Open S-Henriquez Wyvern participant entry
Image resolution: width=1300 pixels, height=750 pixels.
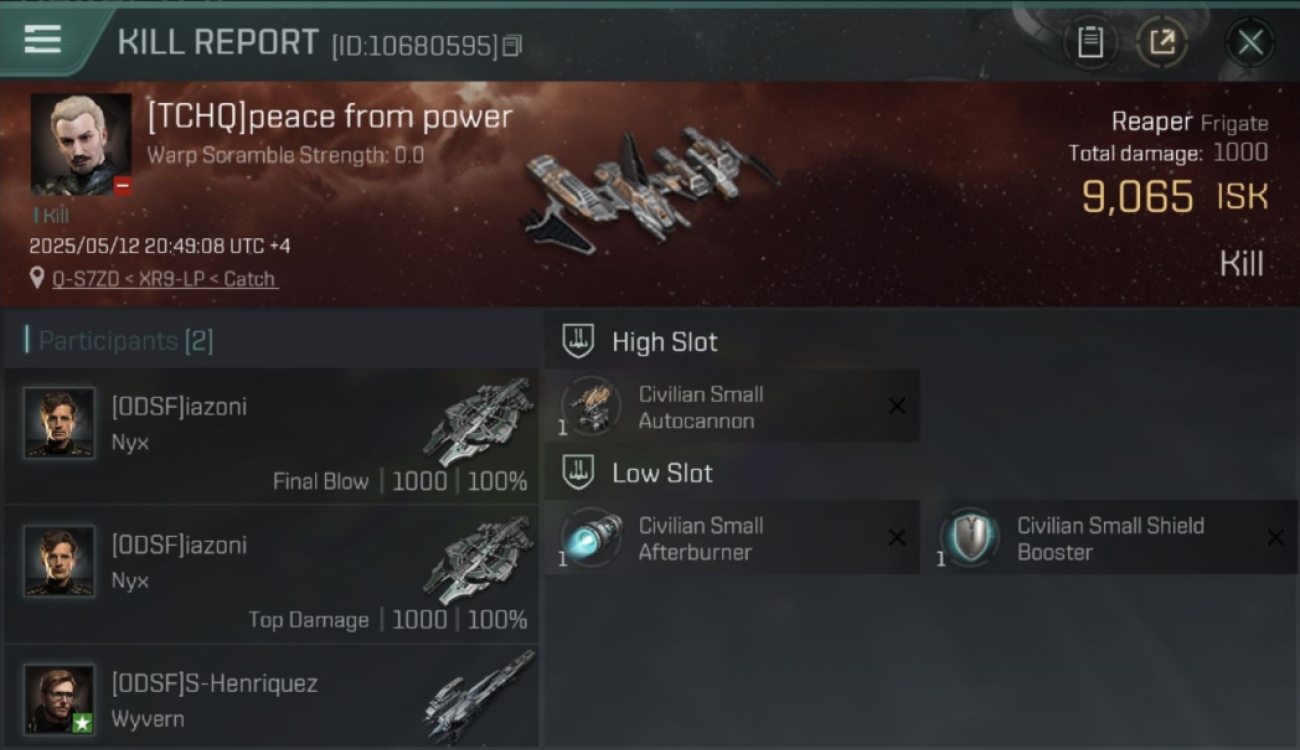tap(270, 697)
